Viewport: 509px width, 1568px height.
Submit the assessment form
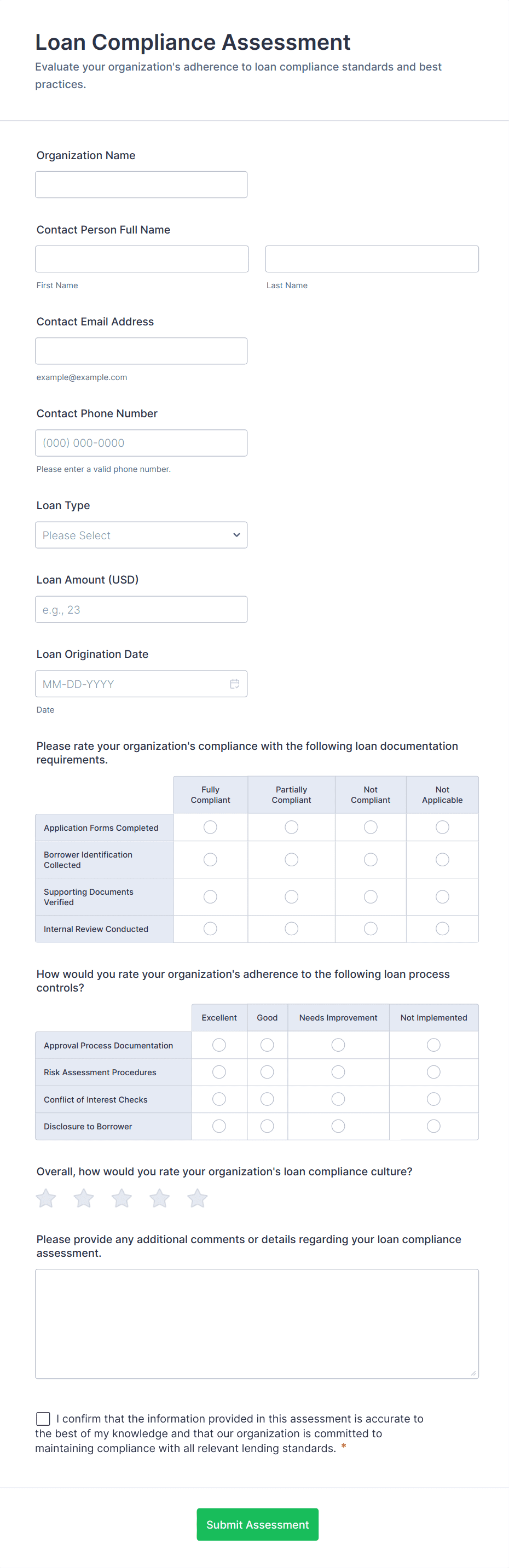point(257,1524)
